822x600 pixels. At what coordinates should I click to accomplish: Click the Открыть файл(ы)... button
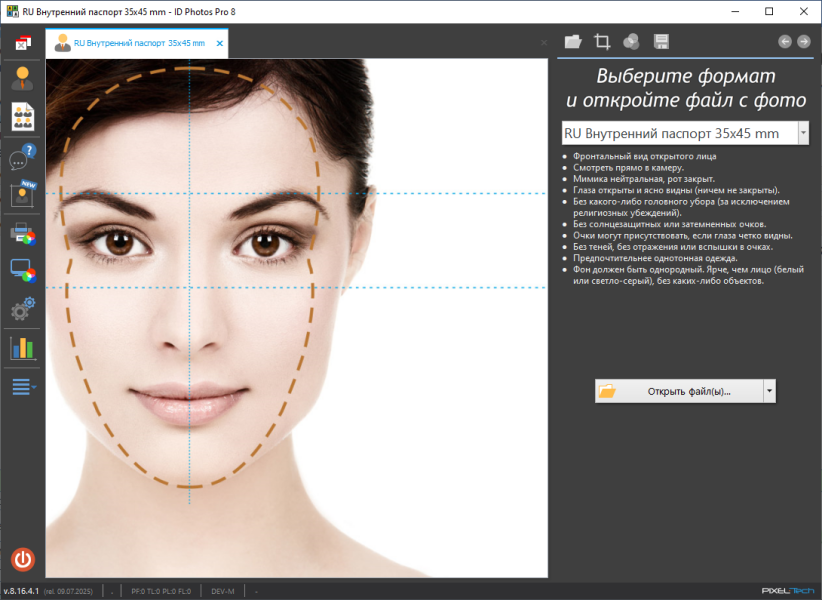679,391
